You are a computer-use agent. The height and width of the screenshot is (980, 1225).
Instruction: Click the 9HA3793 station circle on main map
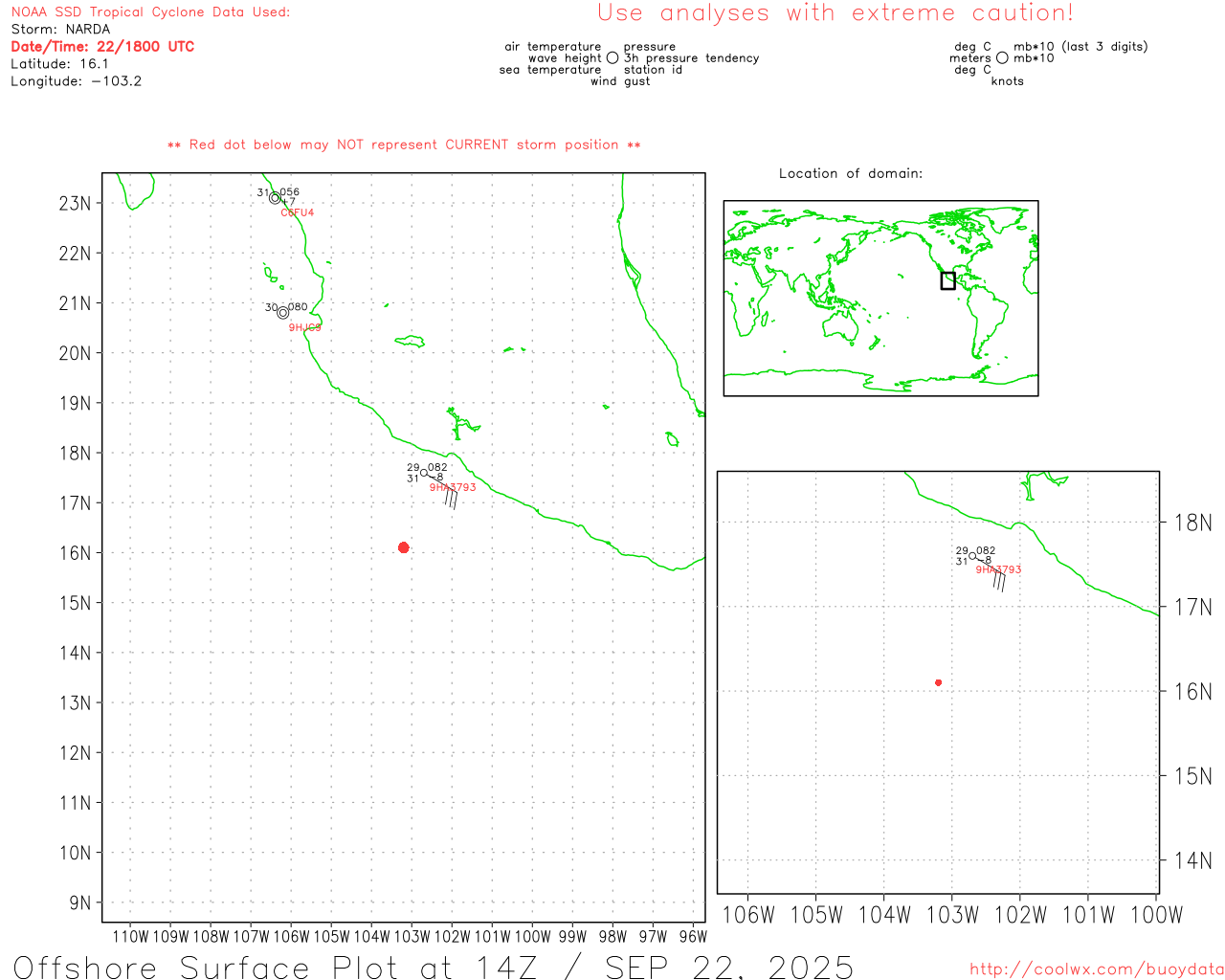tap(424, 473)
